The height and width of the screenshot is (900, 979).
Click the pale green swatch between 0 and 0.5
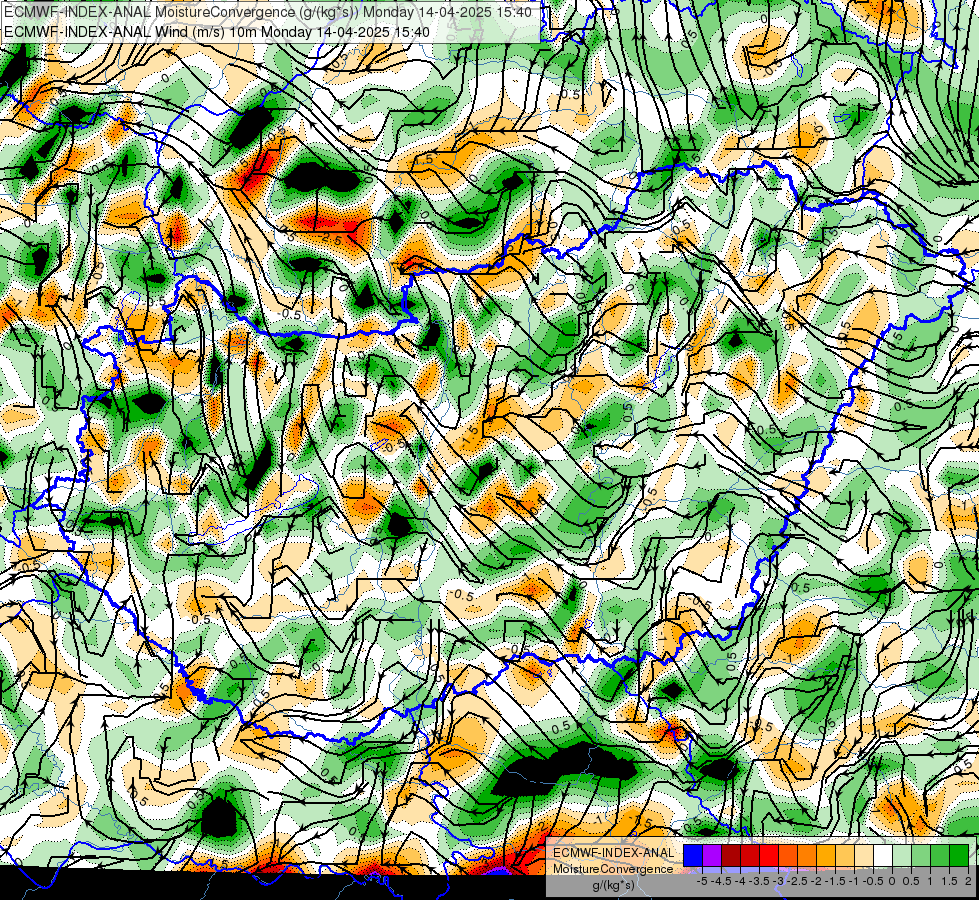pos(902,856)
